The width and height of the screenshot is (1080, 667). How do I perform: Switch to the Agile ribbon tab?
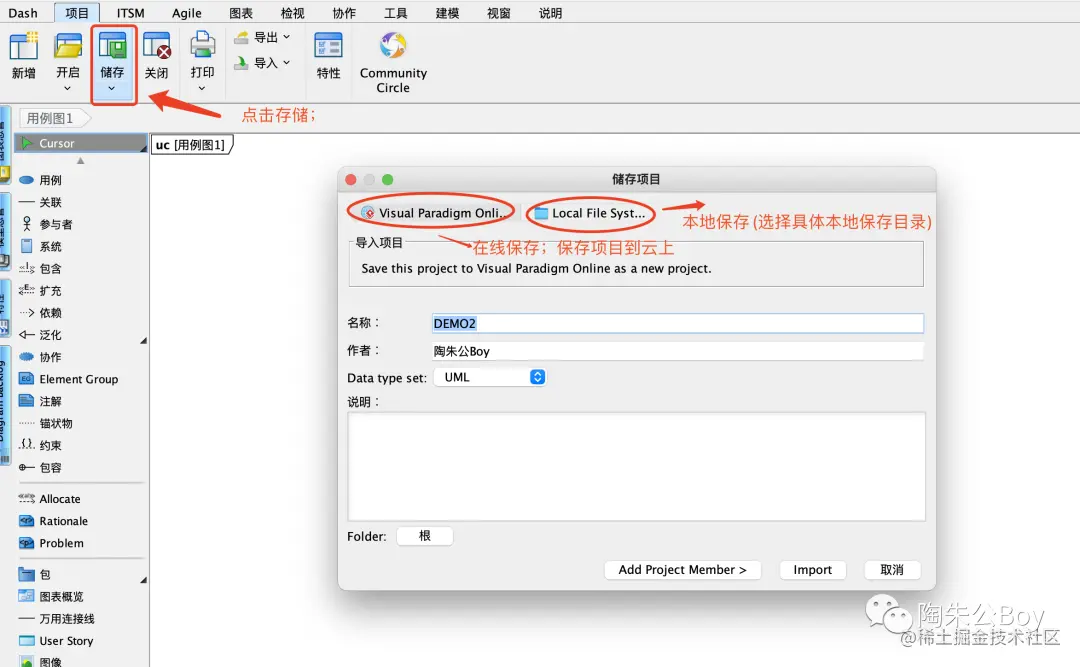tap(187, 13)
